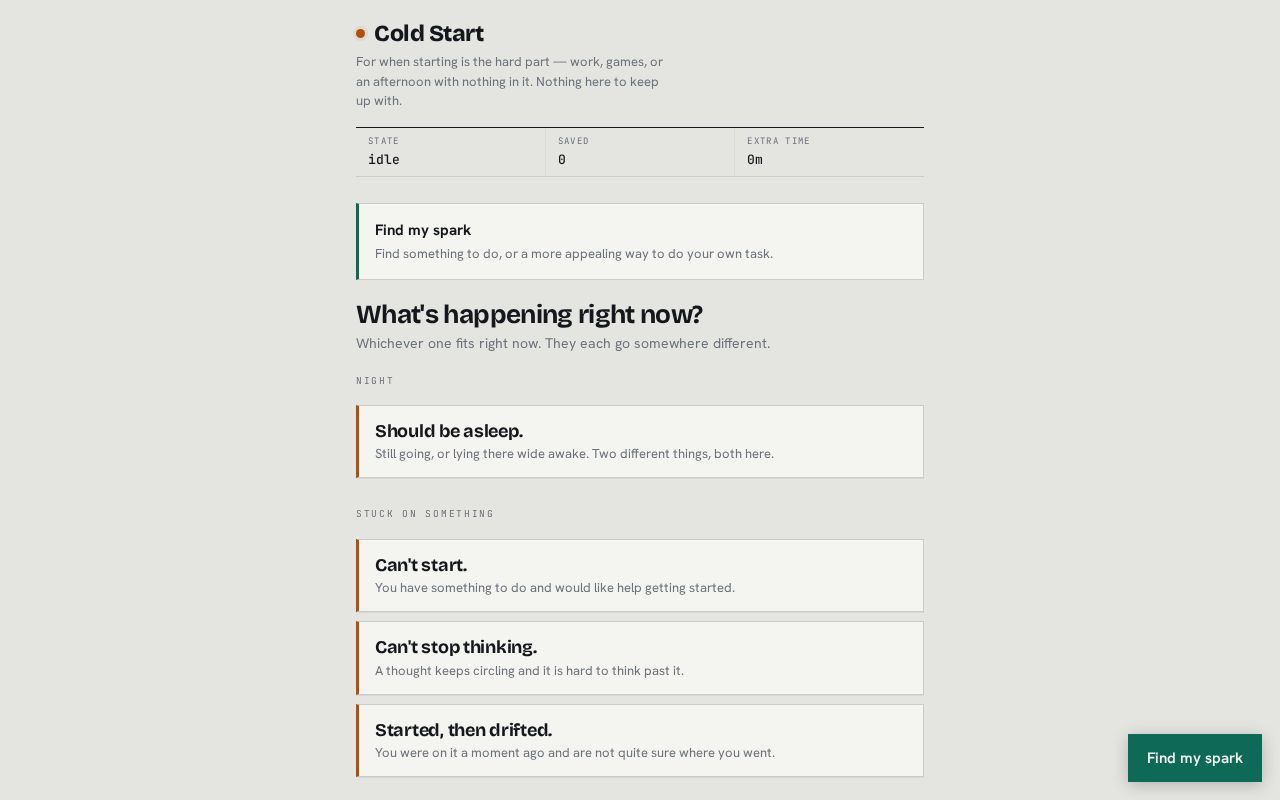The image size is (1280, 800).
Task: Click the State idle stat cell
Action: (450, 152)
